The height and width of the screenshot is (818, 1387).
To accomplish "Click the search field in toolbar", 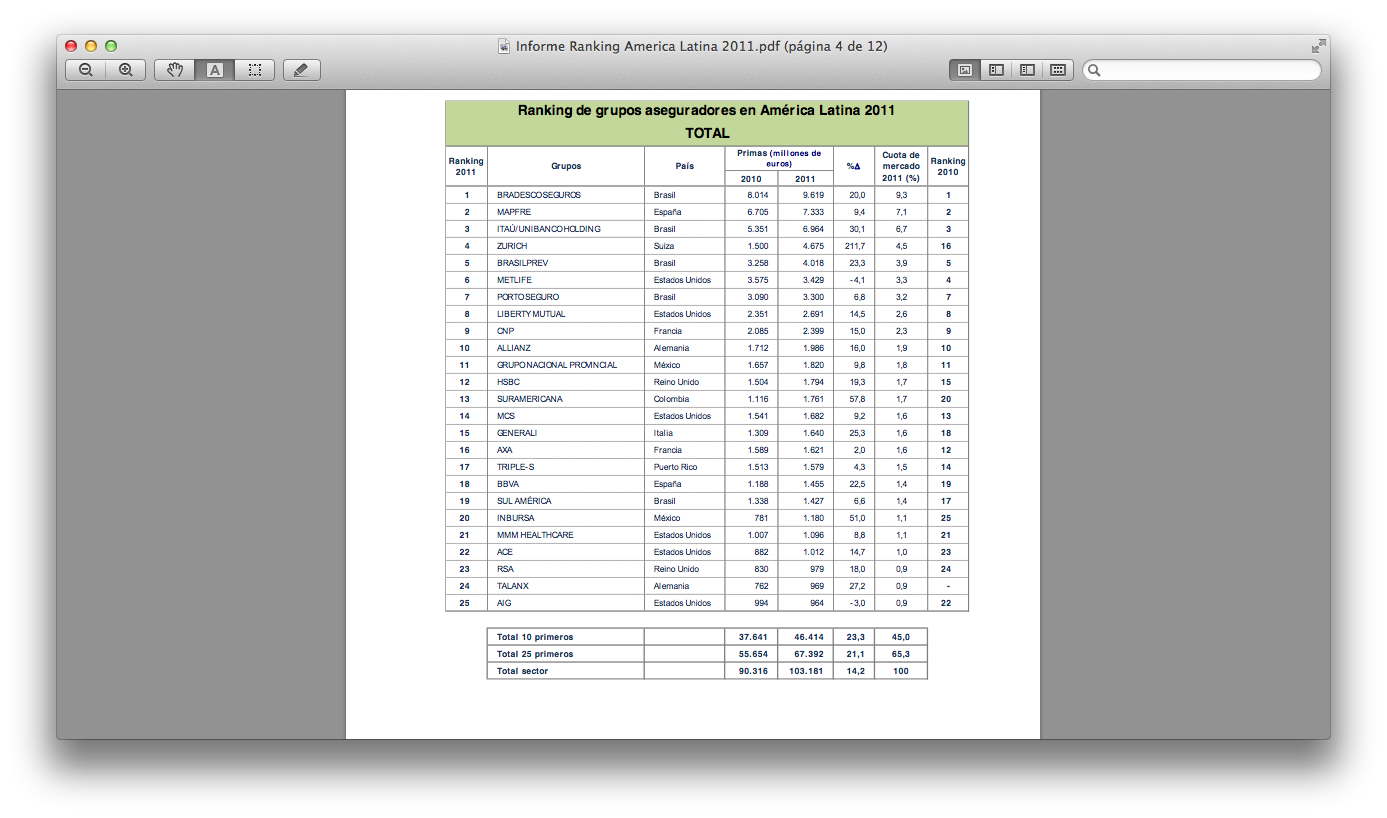I will [1202, 70].
